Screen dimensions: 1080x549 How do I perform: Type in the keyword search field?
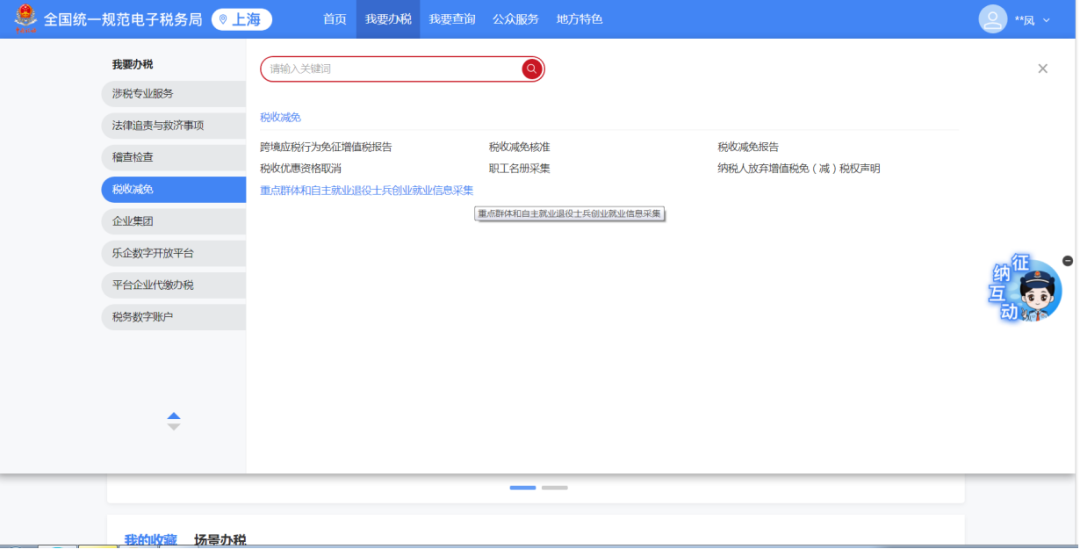tap(390, 69)
